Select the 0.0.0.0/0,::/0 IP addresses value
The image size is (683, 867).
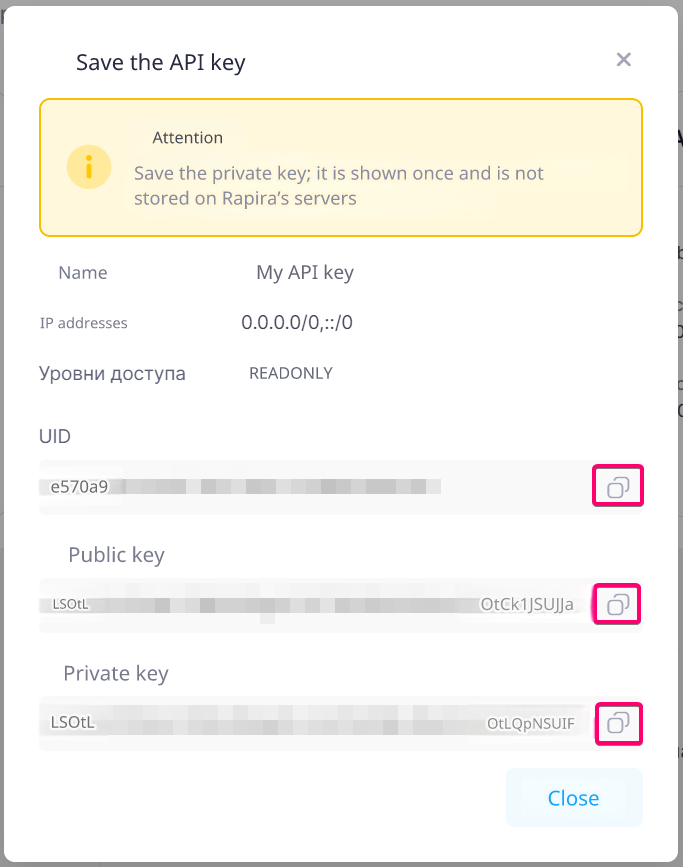tap(297, 323)
